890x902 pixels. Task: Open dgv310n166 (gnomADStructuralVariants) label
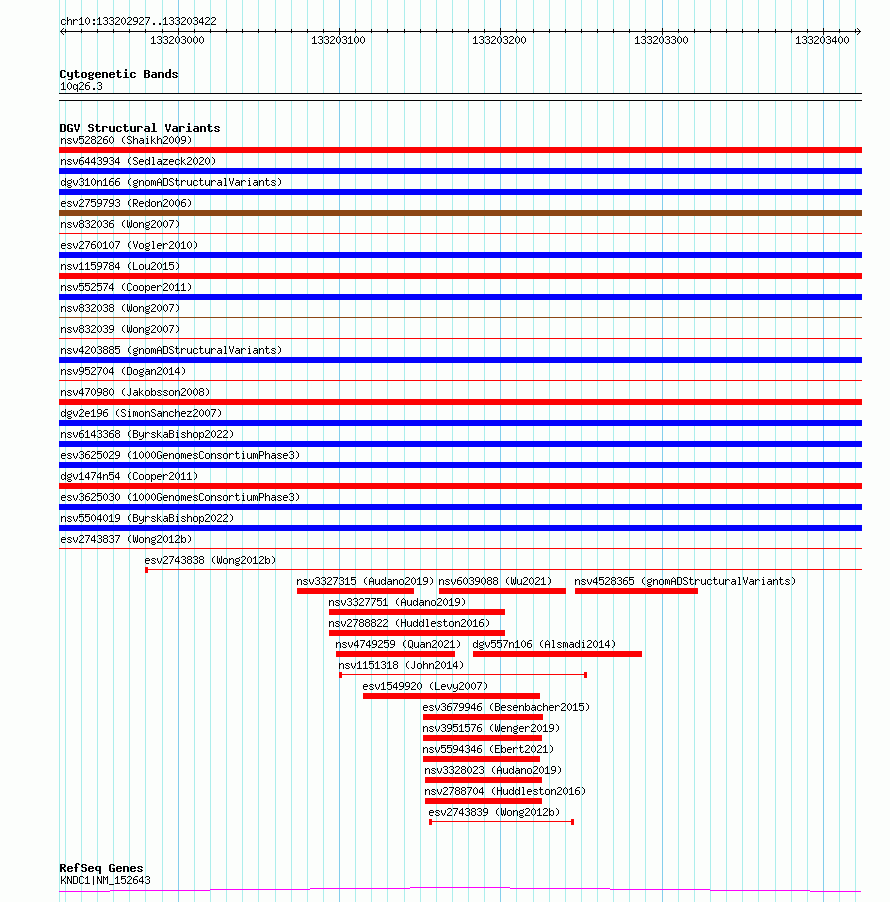tap(171, 182)
